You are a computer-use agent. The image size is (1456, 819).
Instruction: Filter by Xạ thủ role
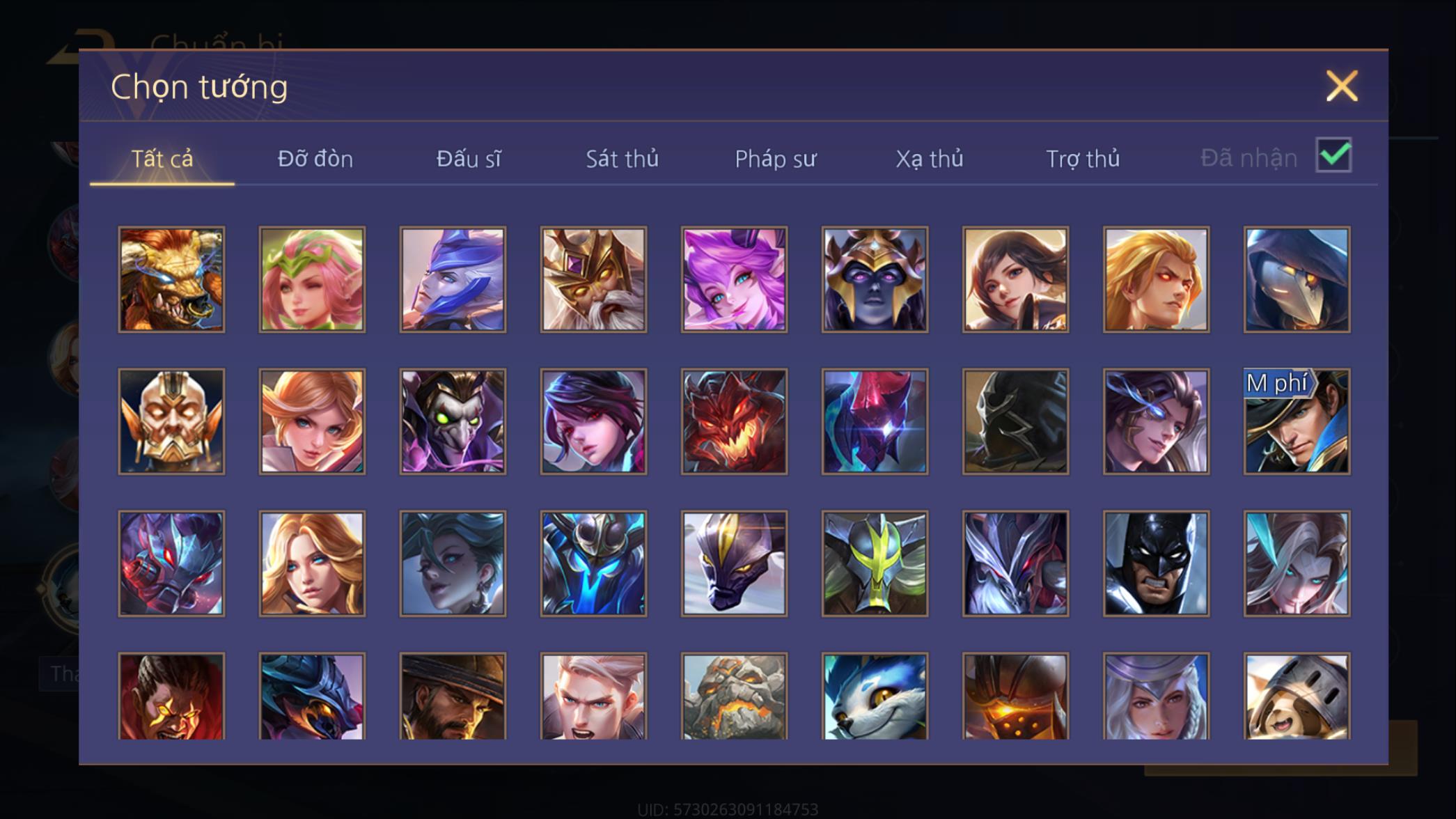929,159
